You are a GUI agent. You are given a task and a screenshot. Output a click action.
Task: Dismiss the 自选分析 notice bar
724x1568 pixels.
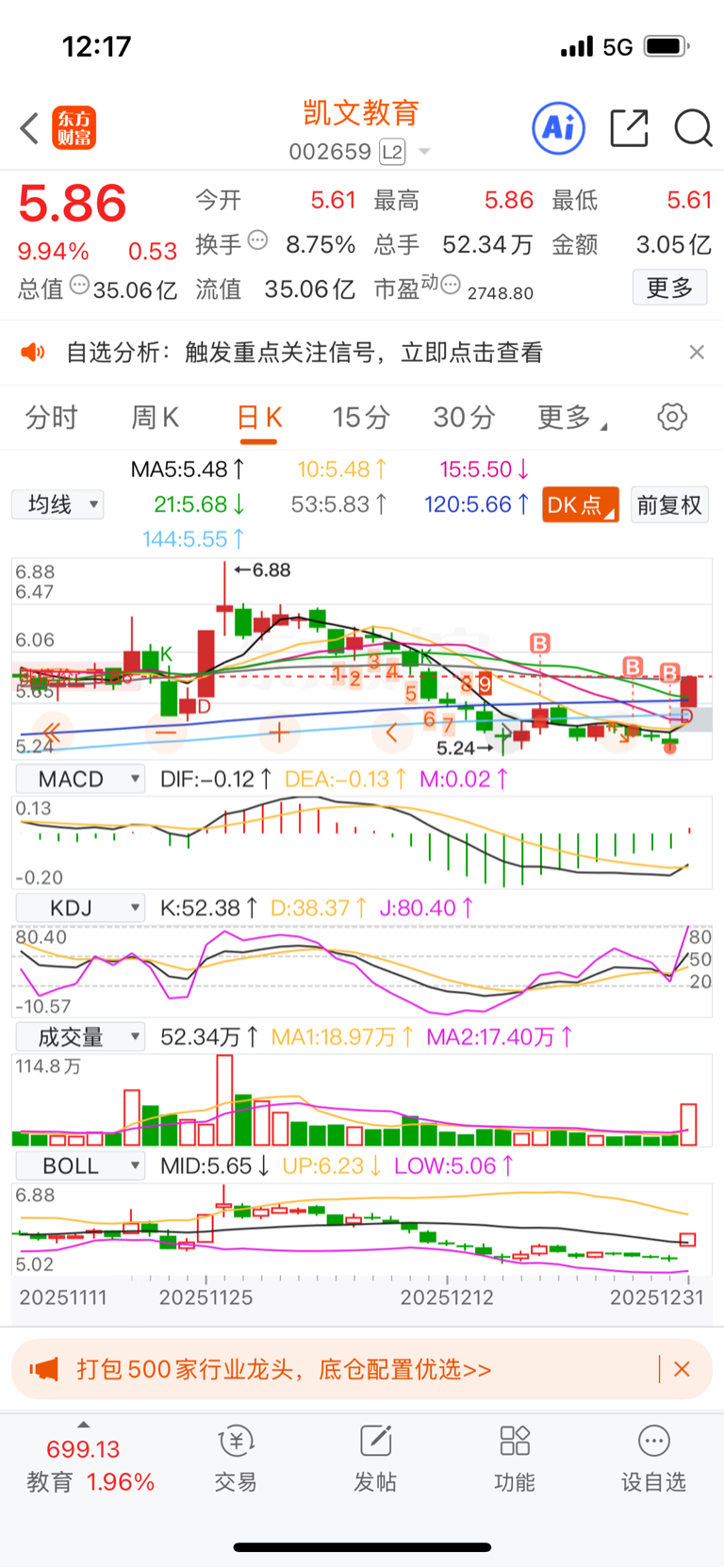point(697,352)
